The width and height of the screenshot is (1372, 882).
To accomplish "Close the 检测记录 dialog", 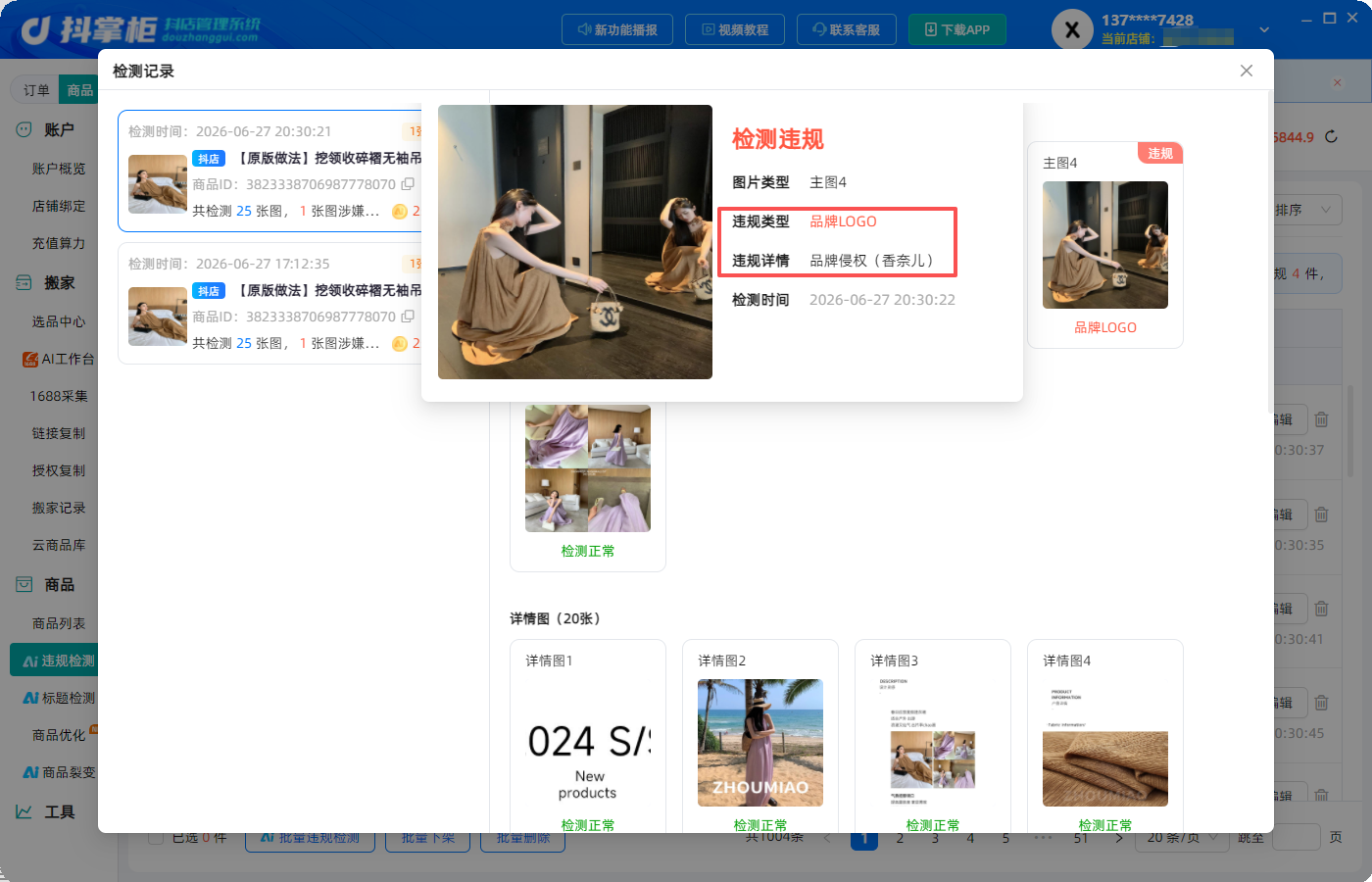I will point(1247,71).
